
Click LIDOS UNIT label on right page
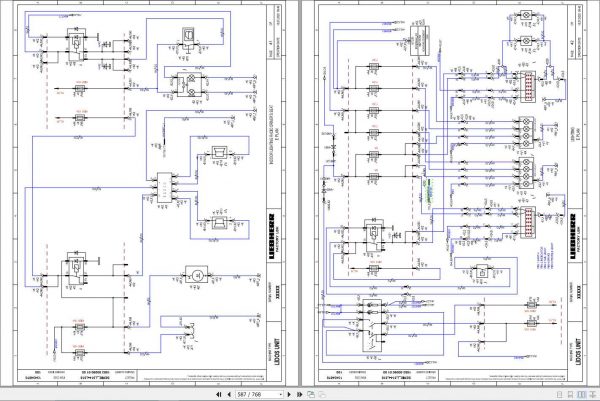[578, 352]
